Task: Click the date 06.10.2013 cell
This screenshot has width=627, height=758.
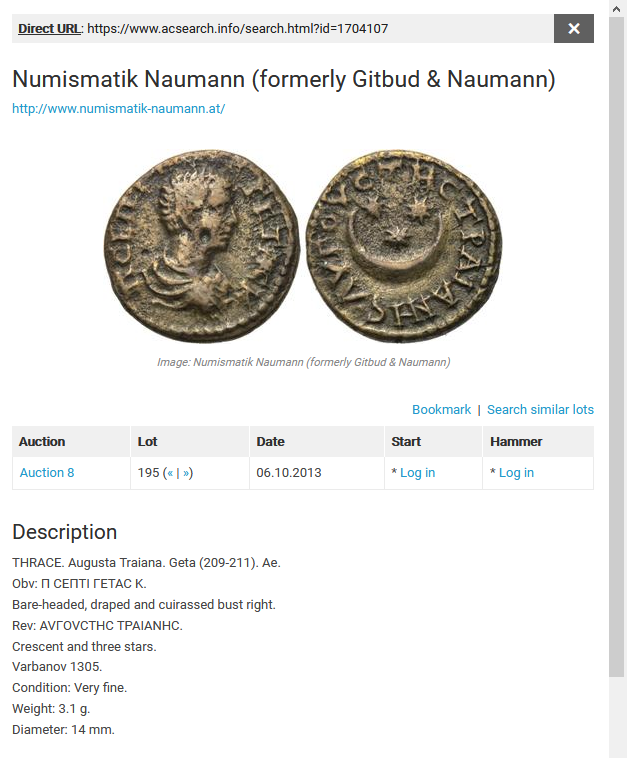Action: click(x=289, y=473)
